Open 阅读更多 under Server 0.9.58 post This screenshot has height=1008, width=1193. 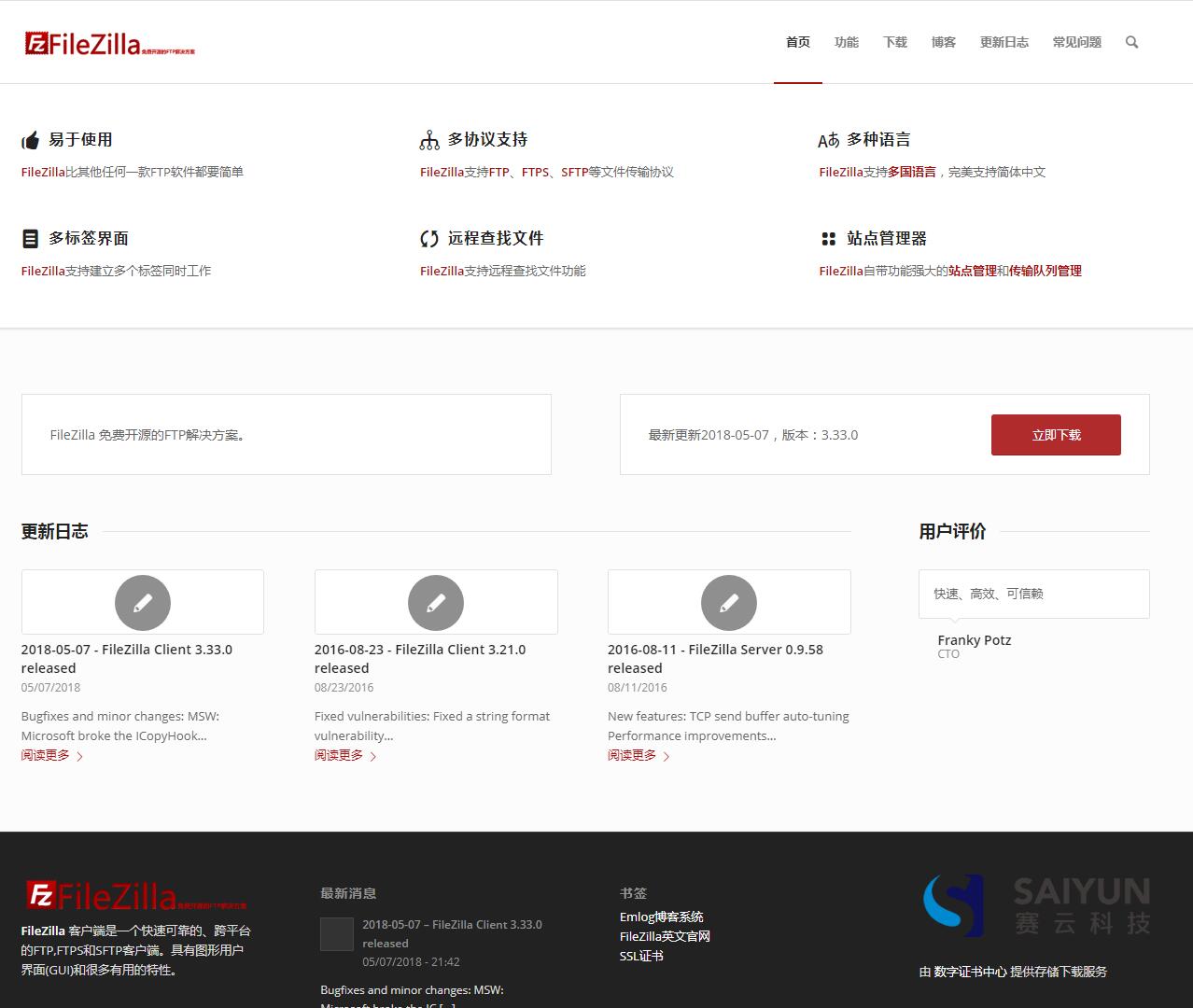(x=639, y=755)
